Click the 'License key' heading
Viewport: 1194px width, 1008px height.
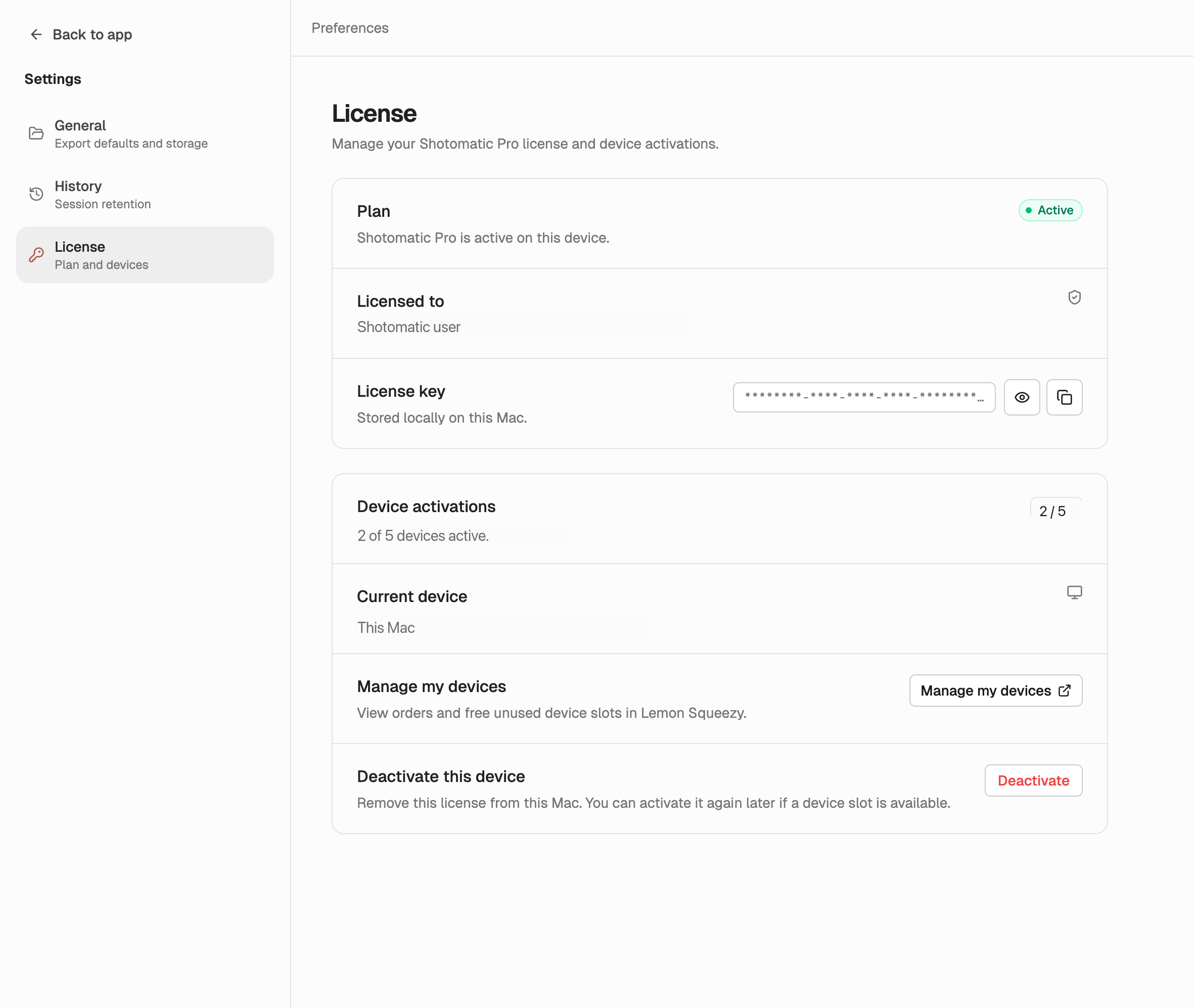click(x=401, y=391)
